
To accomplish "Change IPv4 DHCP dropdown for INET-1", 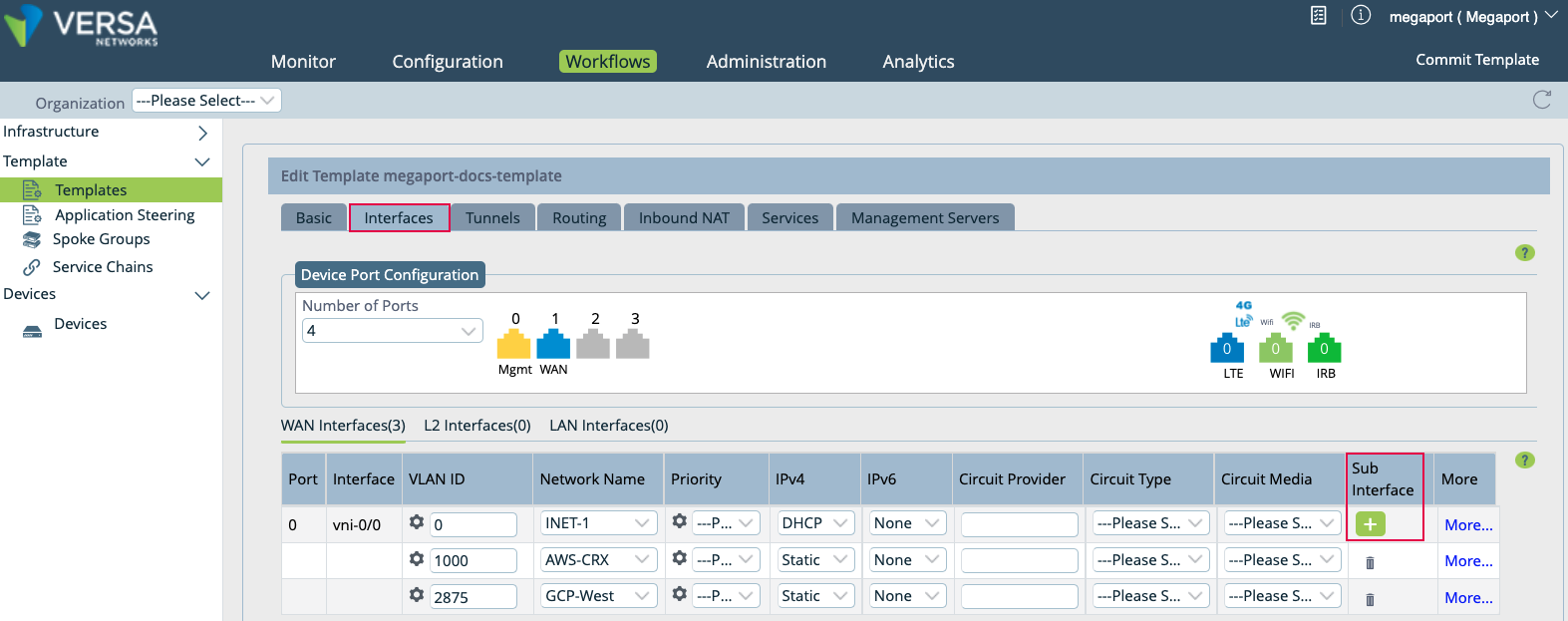I will (815, 523).
